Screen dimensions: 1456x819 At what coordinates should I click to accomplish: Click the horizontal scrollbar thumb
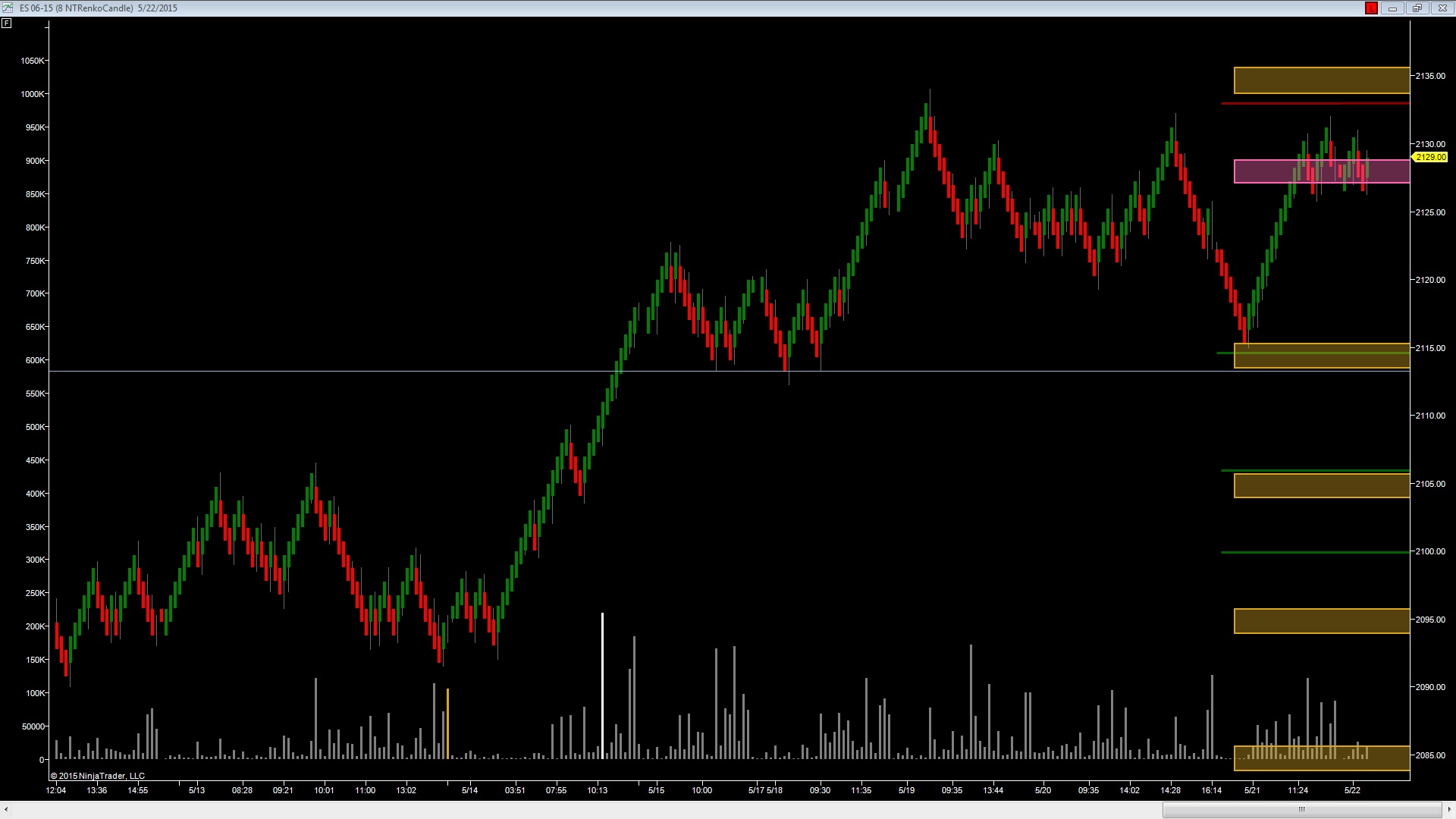(1302, 809)
